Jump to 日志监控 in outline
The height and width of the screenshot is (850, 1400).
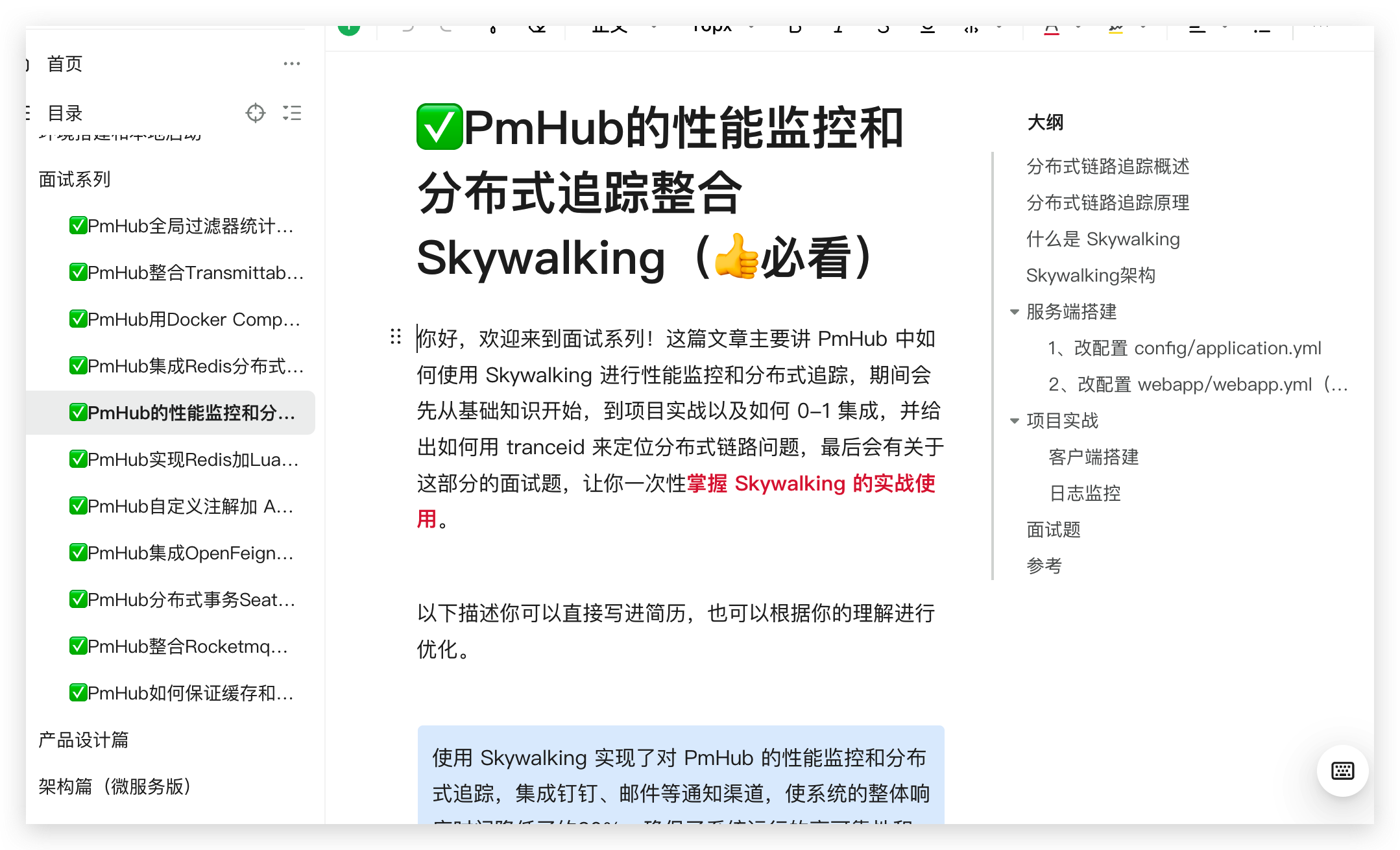1085,494
